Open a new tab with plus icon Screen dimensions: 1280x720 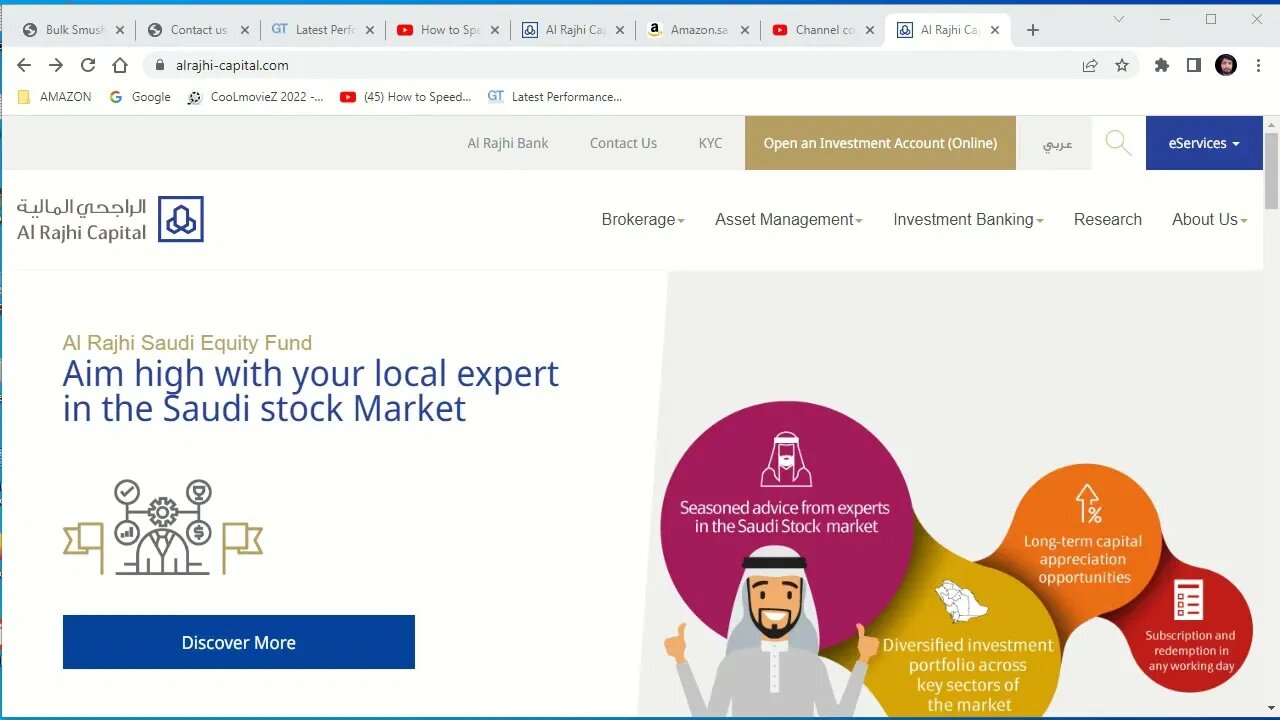pos(1033,30)
